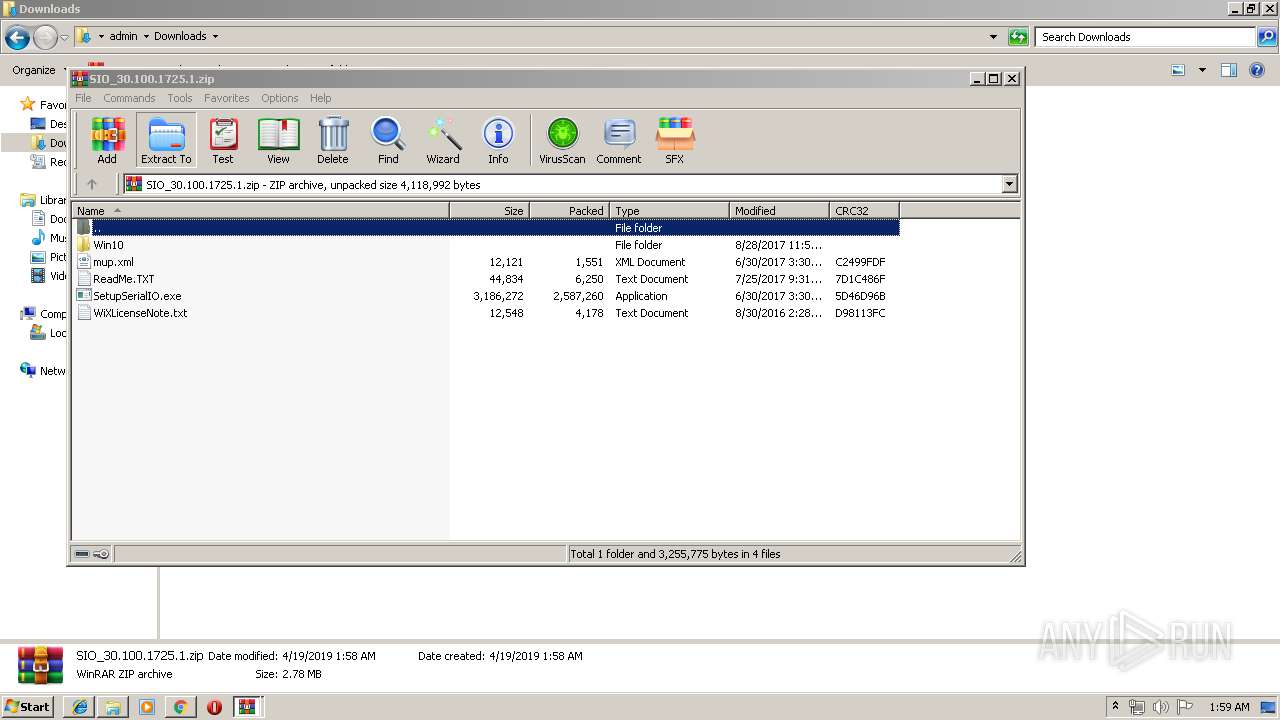The height and width of the screenshot is (720, 1280).
Task: Open the View tool in WinRAR
Action: [x=278, y=140]
